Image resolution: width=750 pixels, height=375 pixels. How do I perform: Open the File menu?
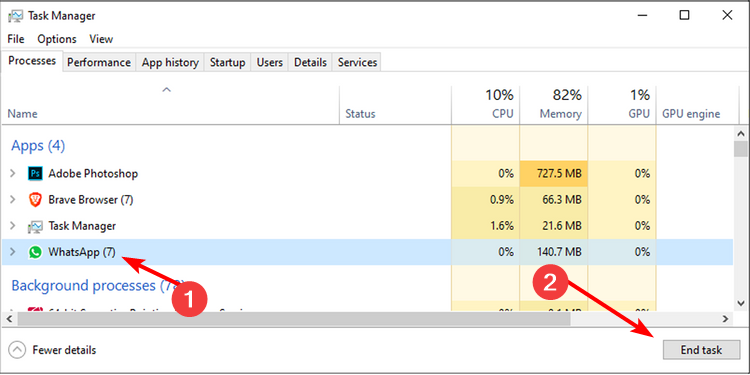[x=16, y=39]
